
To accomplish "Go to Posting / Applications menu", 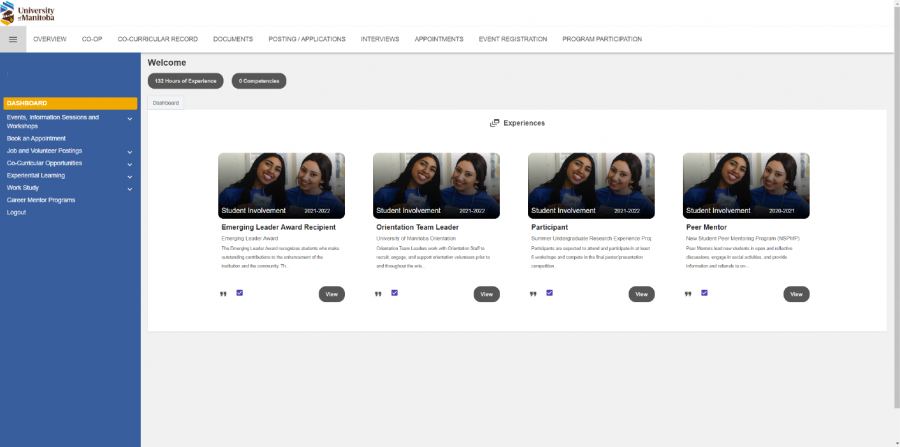I will pyautogui.click(x=307, y=39).
